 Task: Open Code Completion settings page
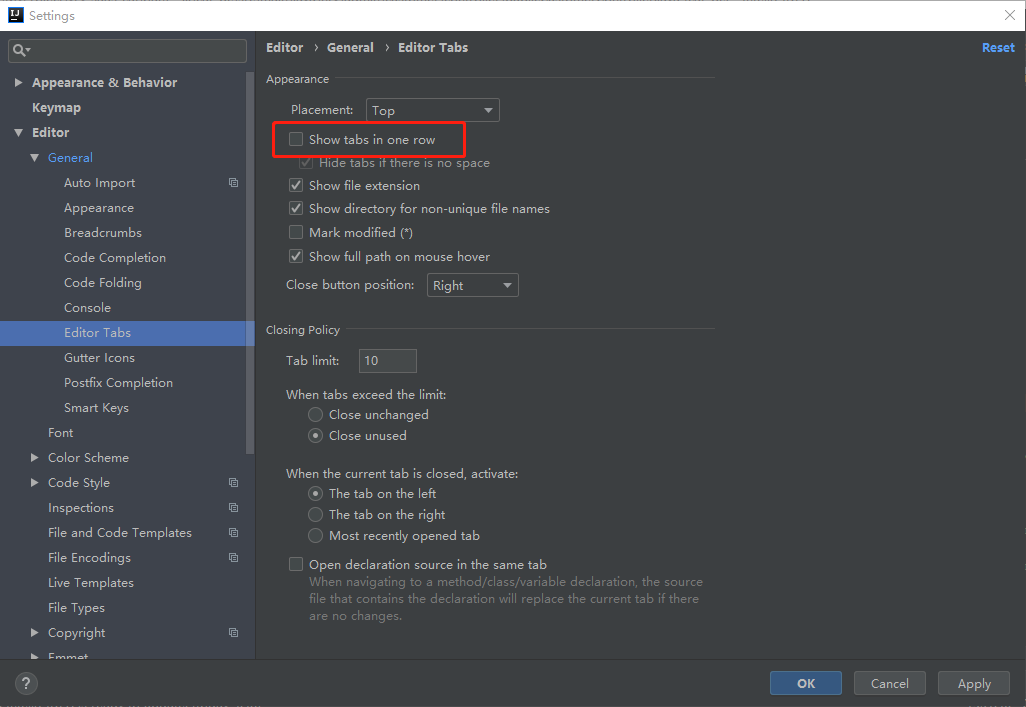point(115,257)
